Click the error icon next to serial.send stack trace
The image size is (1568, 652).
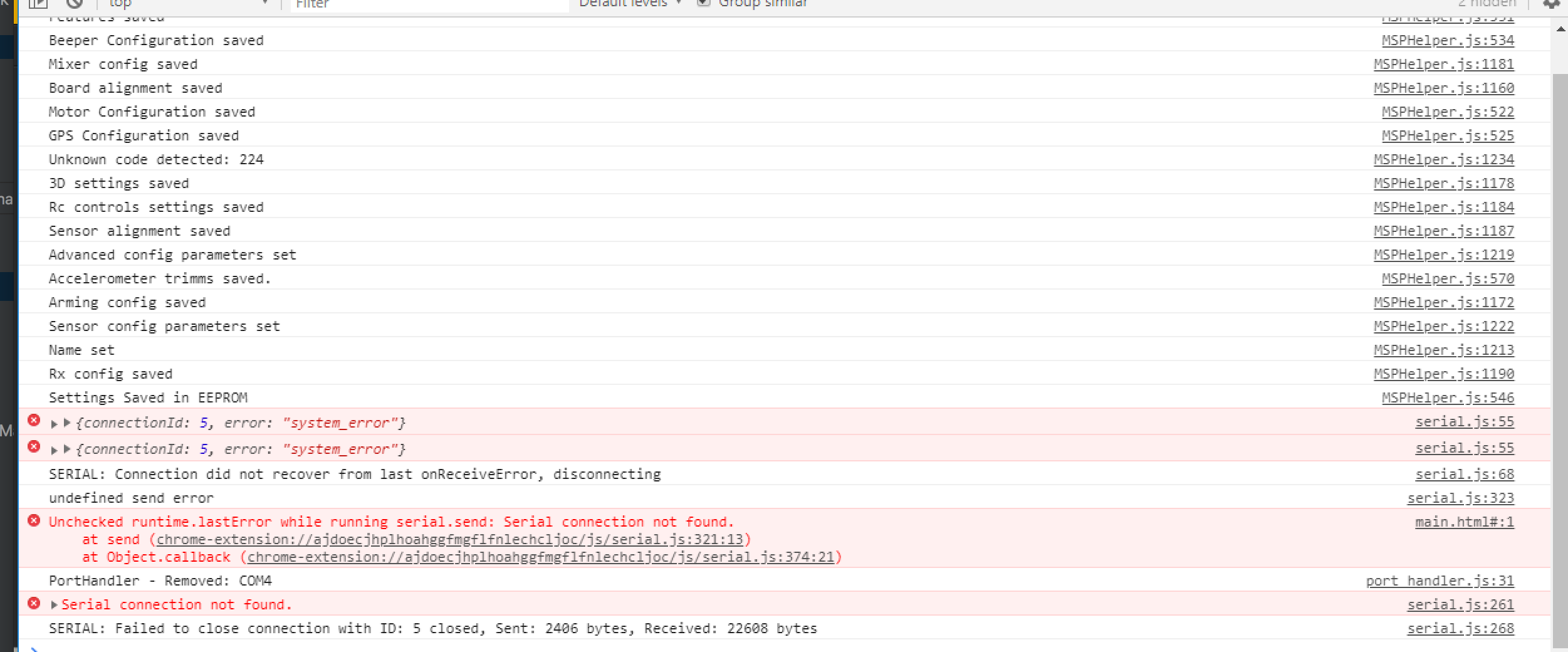tap(34, 521)
